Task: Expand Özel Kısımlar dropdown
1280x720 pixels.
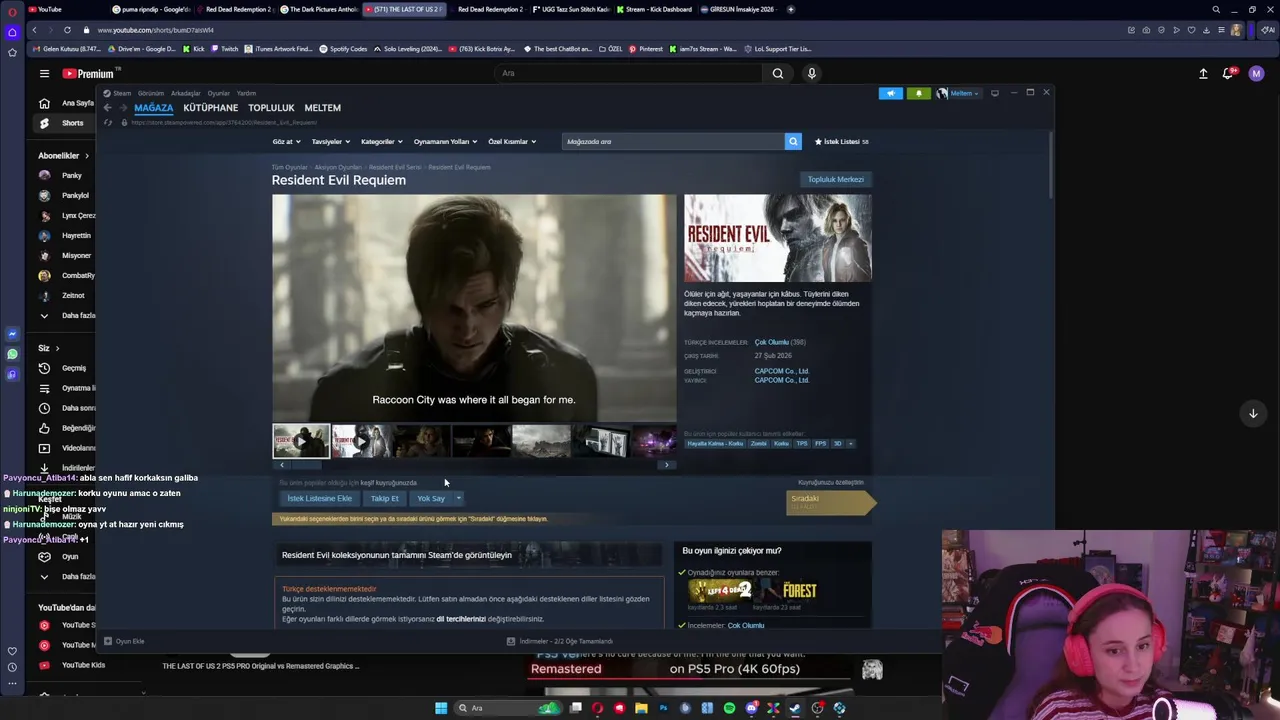Action: point(512,142)
